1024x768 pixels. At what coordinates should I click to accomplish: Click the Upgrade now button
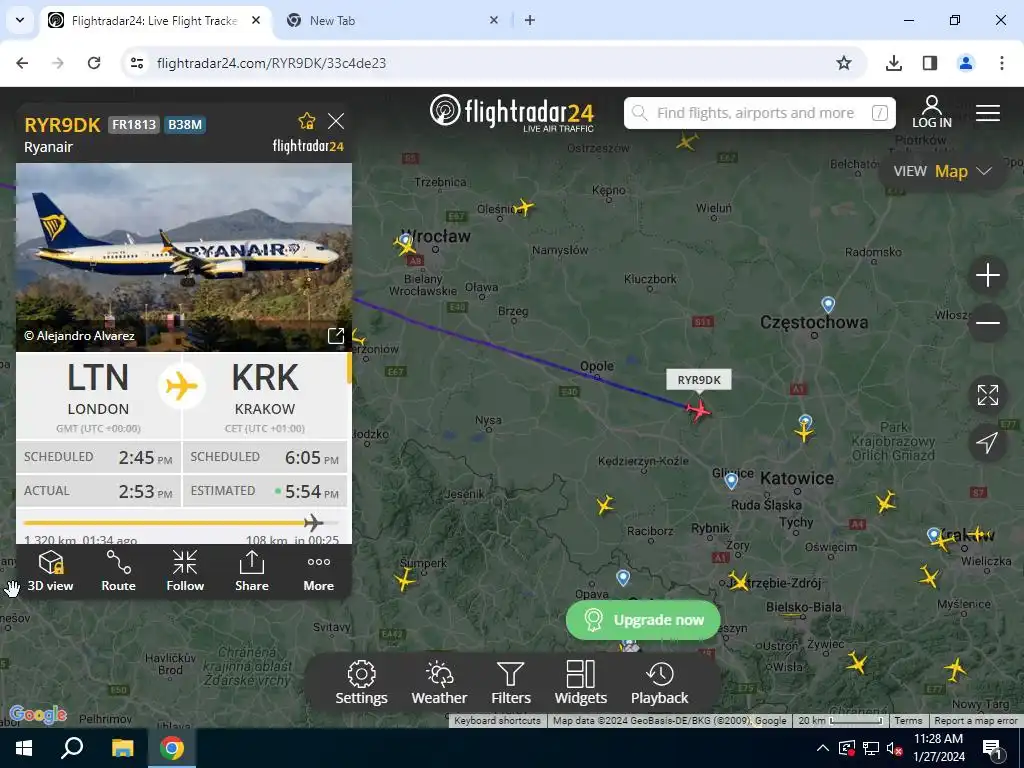tap(643, 620)
